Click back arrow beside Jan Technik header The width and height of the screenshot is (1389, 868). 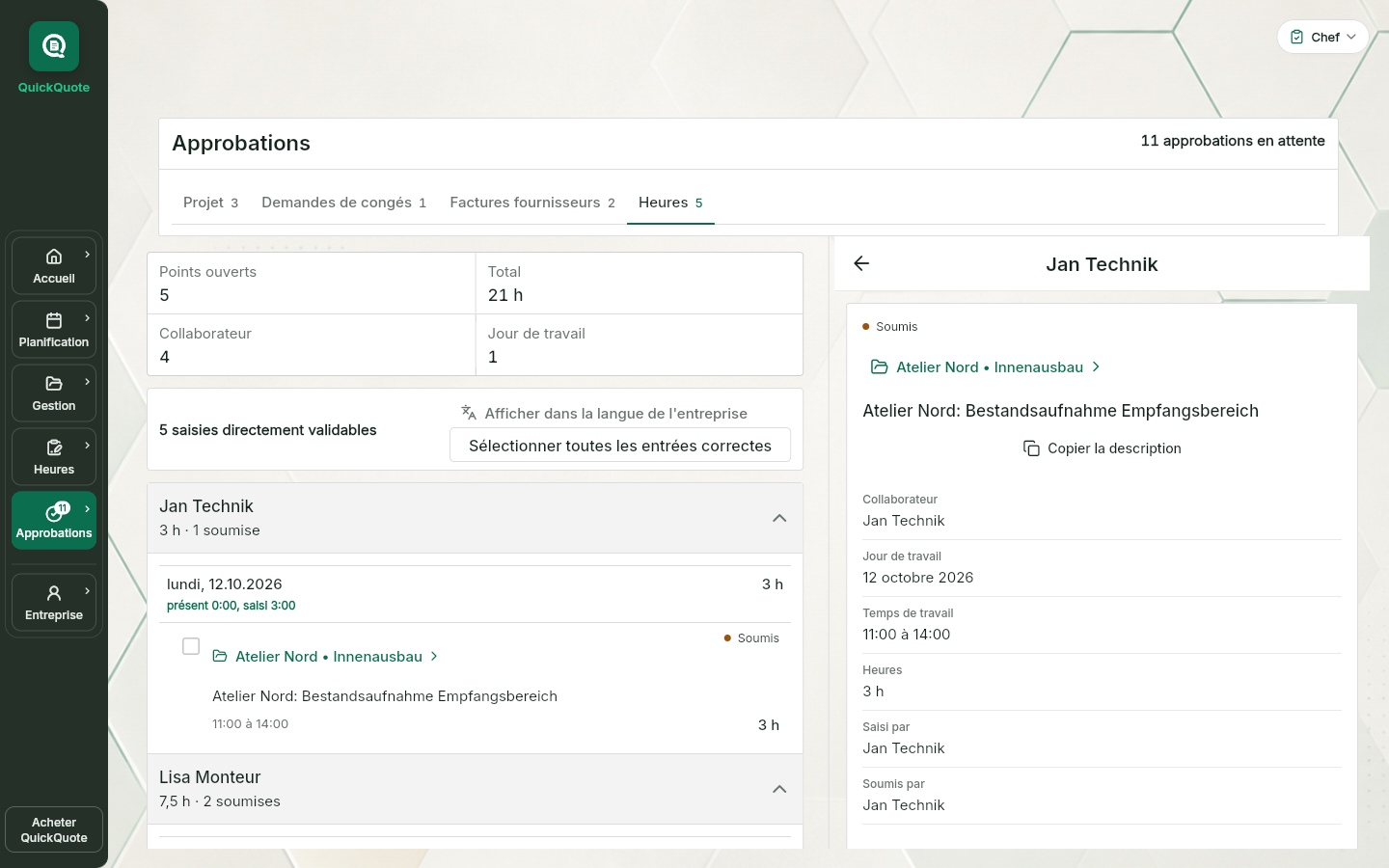click(x=861, y=263)
